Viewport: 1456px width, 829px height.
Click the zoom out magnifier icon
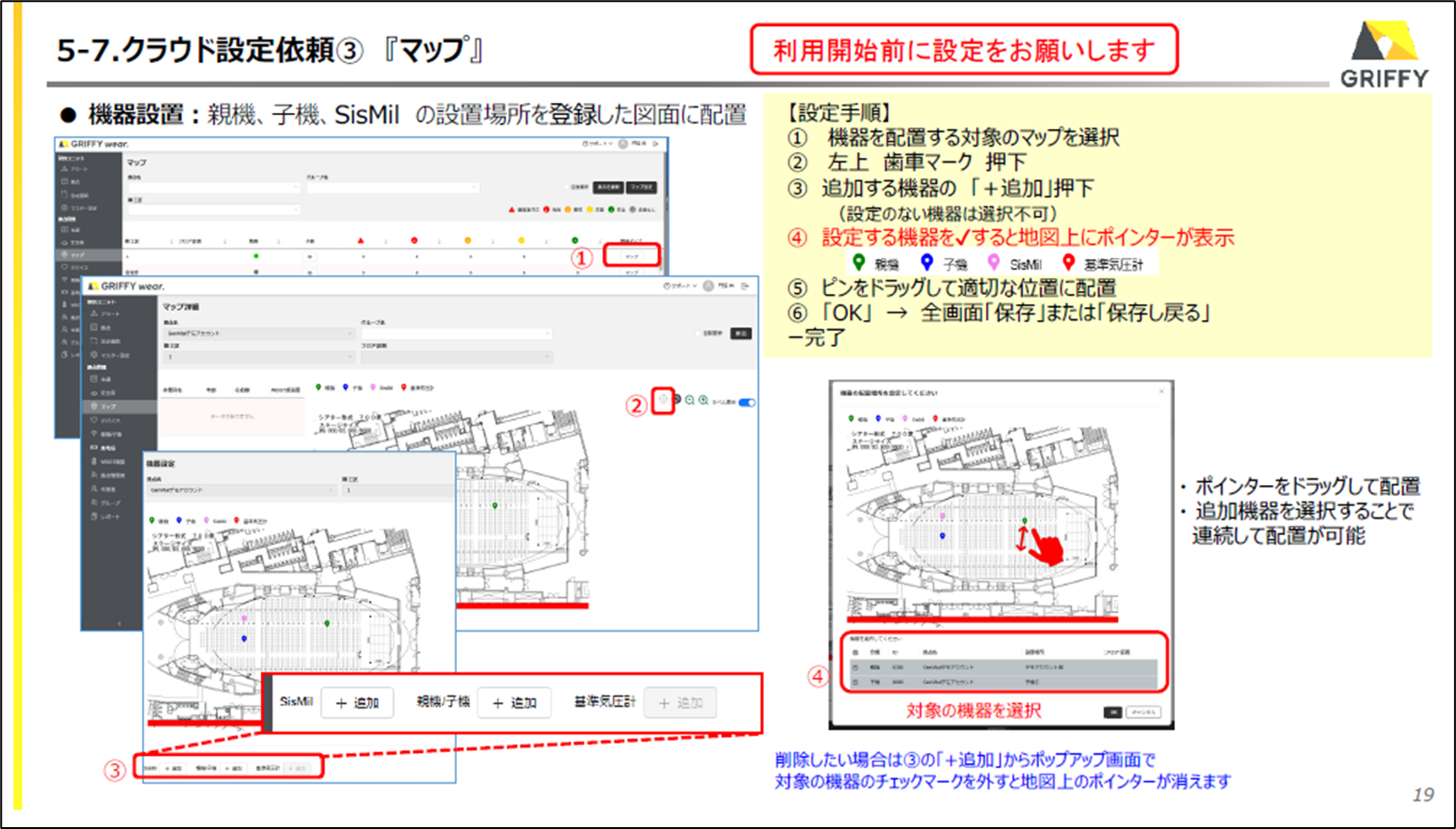tap(690, 401)
